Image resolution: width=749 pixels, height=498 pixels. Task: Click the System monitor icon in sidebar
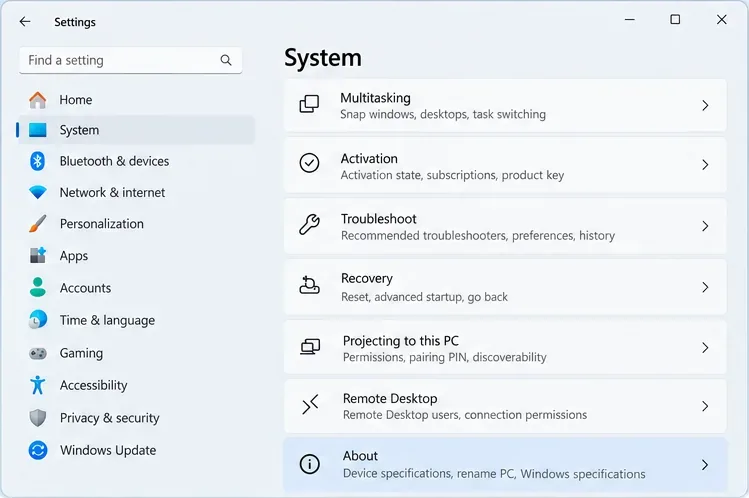(38, 130)
